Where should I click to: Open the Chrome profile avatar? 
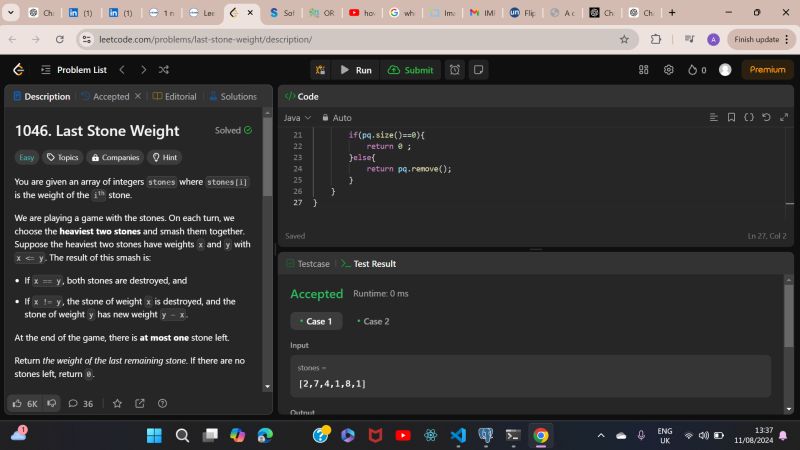point(713,39)
